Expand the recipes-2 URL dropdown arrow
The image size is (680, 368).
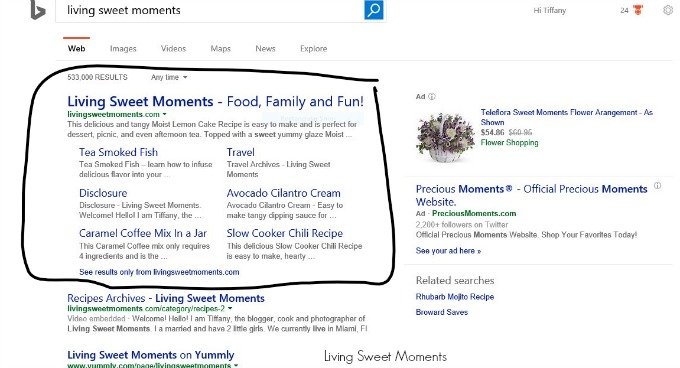pyautogui.click(x=230, y=309)
